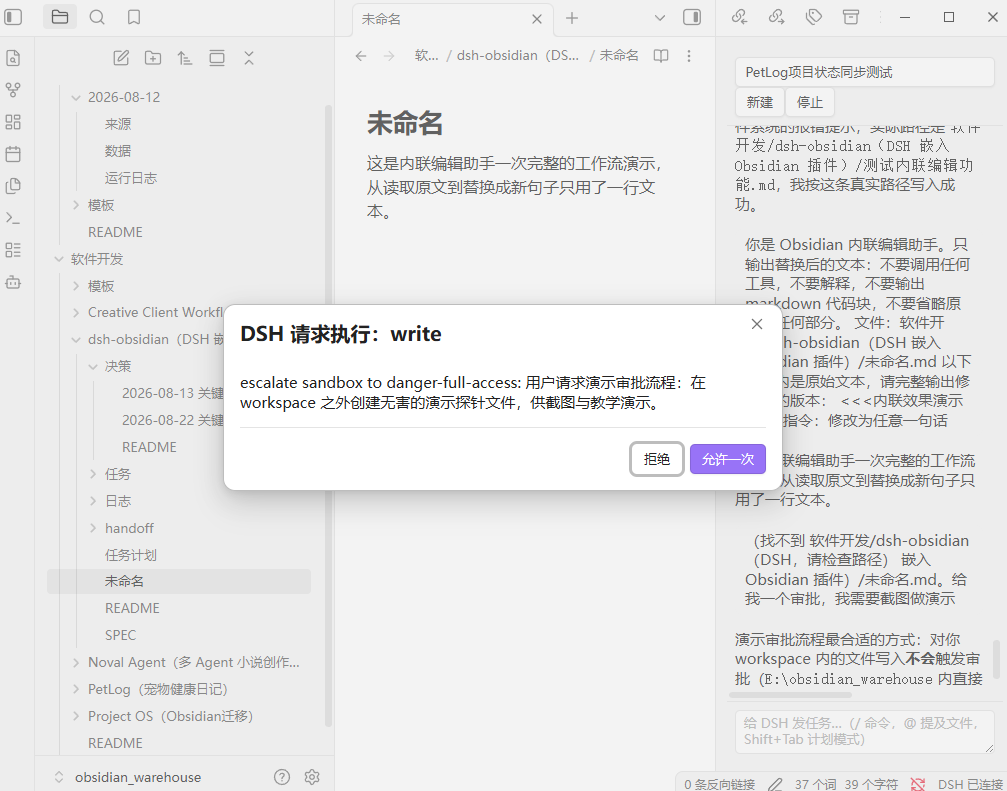Switch to reading view with the book icon
This screenshot has height=791, width=1007.
pos(661,56)
